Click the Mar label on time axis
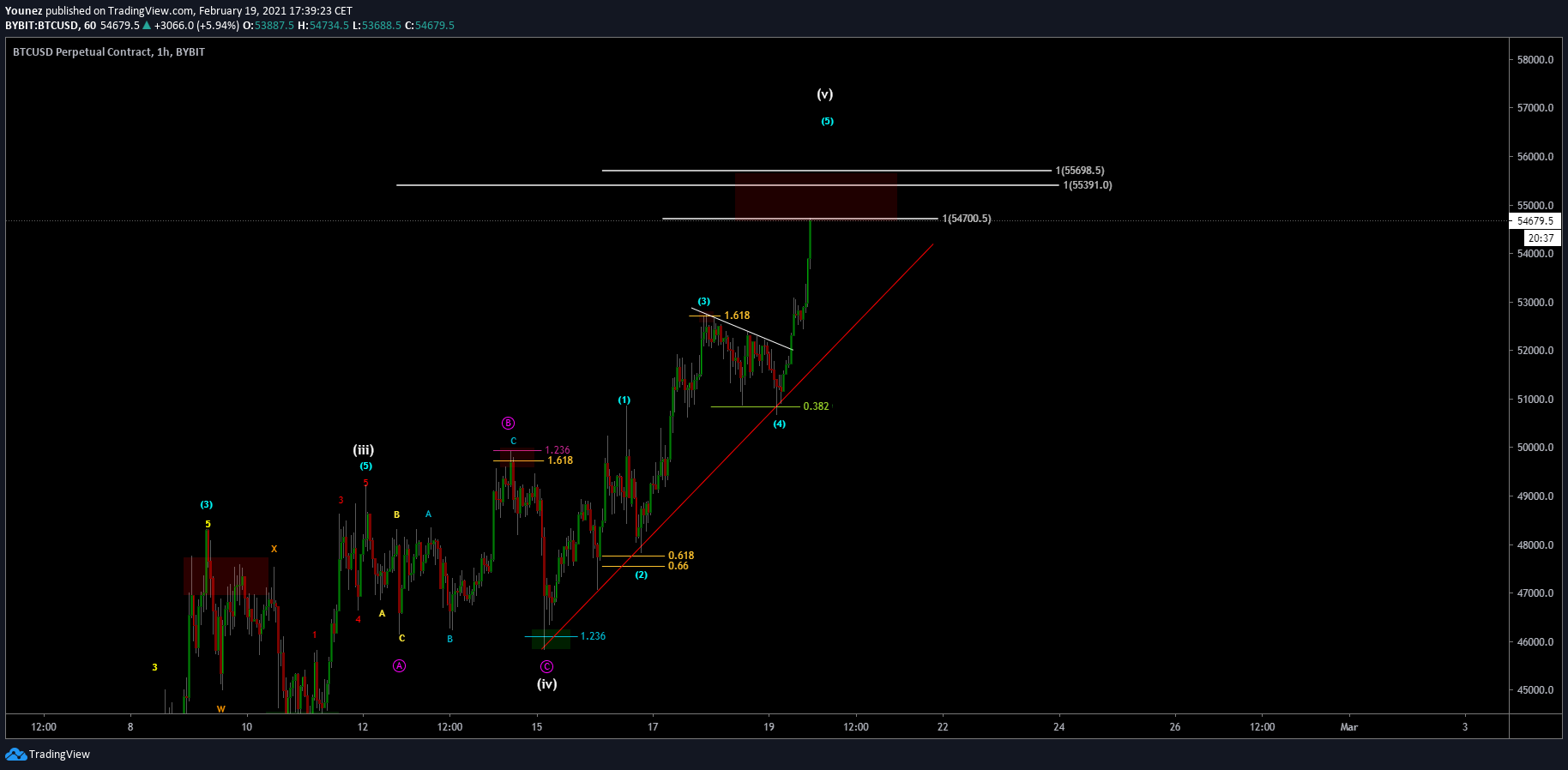This screenshot has width=1568, height=770. pos(1349,727)
